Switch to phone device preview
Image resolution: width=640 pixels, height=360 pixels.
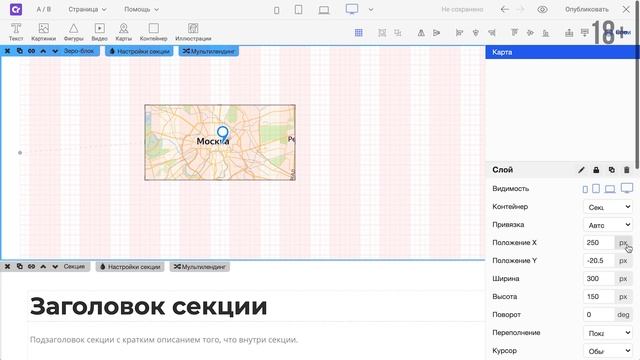point(276,10)
